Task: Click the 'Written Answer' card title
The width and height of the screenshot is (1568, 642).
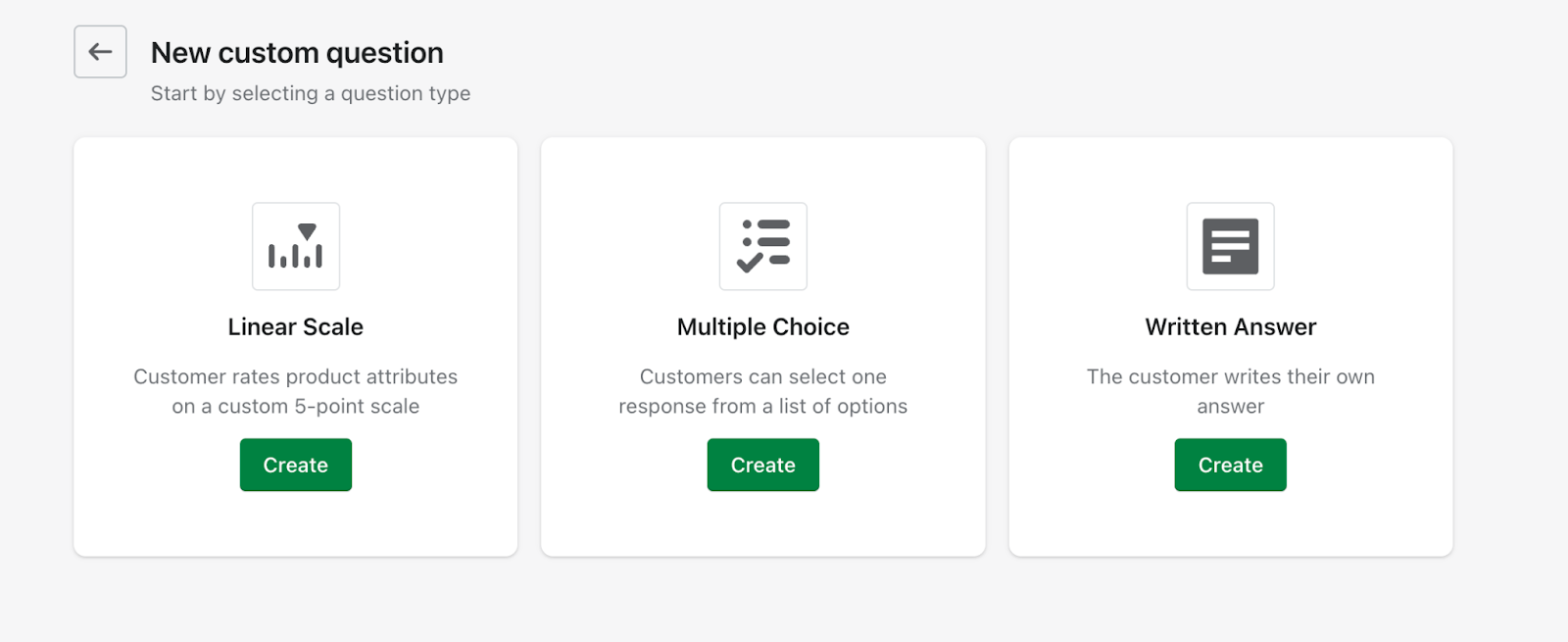Action: (1231, 327)
